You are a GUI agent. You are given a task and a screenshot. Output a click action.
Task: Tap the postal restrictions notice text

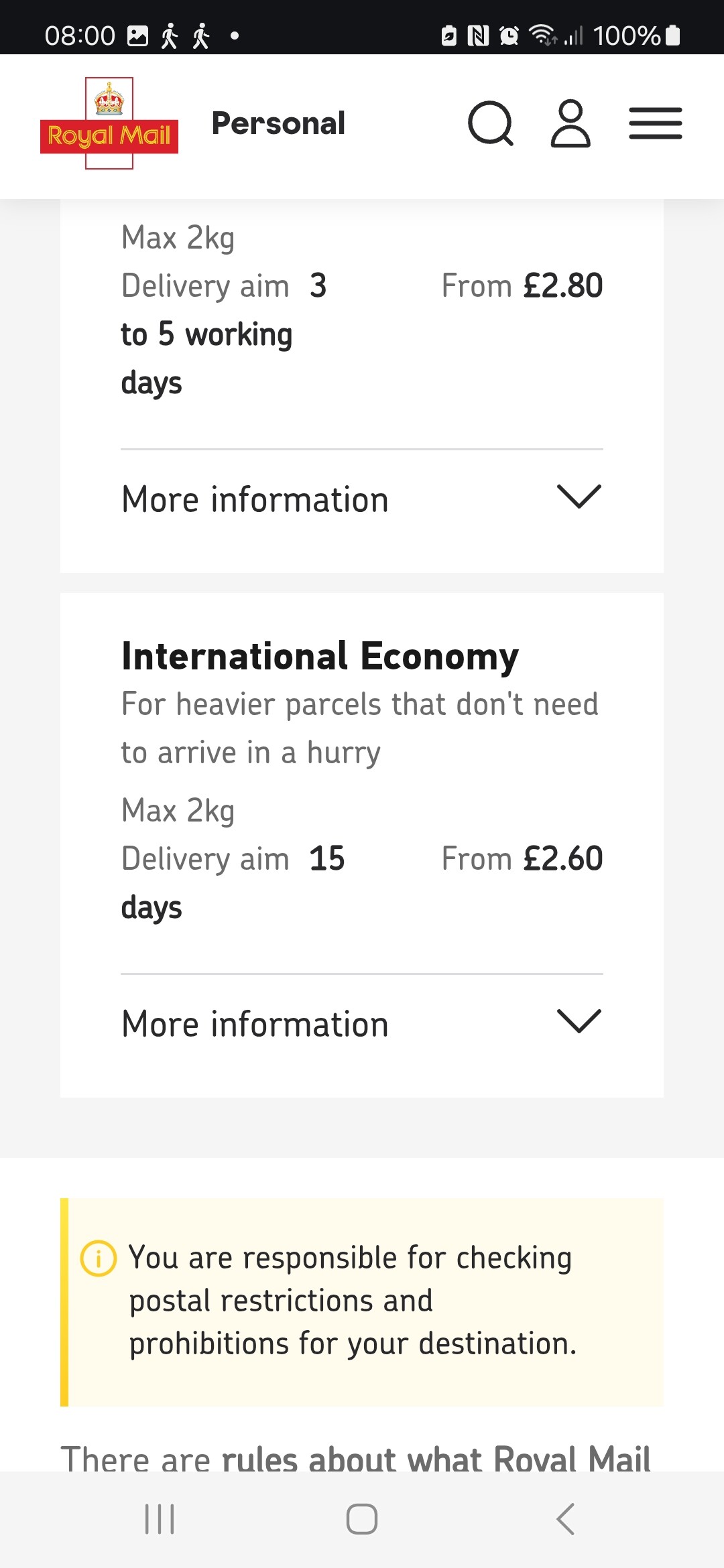352,1301
